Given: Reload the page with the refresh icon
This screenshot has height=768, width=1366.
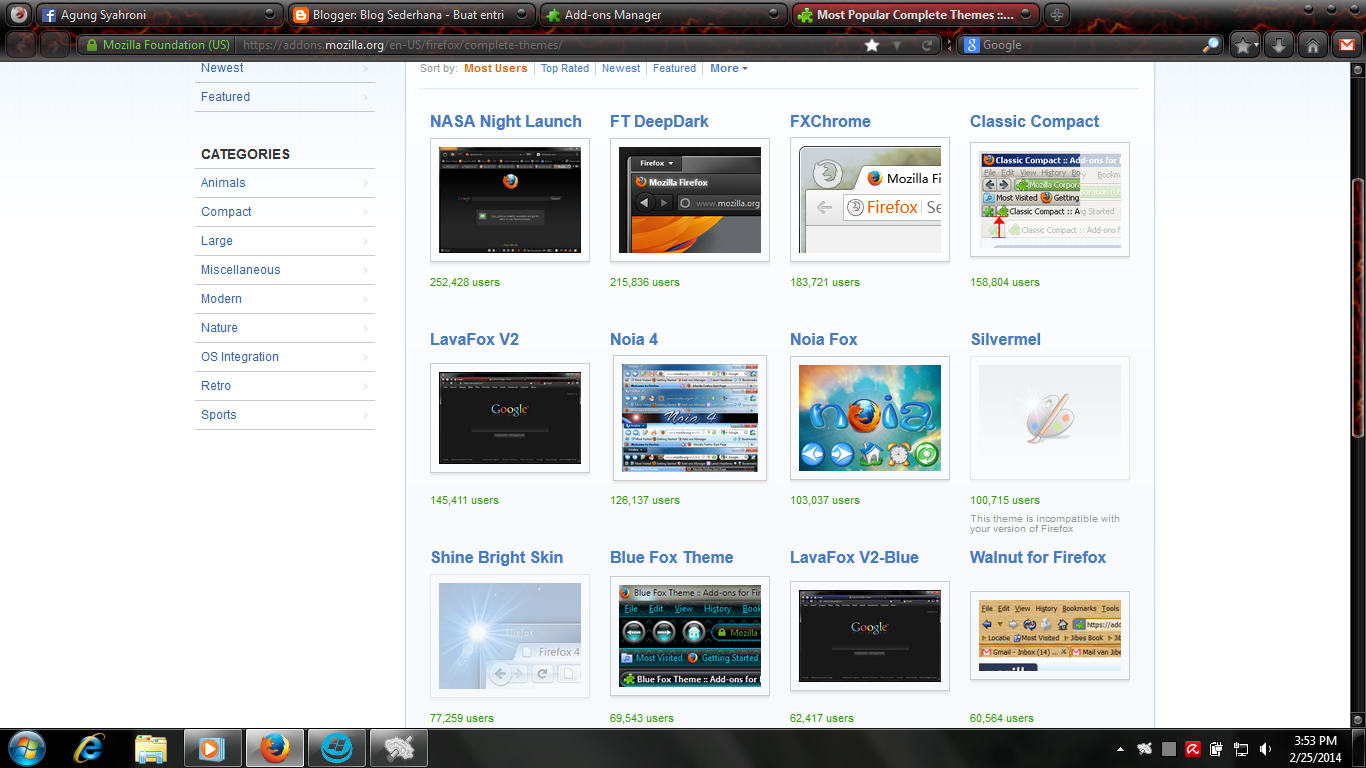Looking at the screenshot, I should [x=928, y=45].
